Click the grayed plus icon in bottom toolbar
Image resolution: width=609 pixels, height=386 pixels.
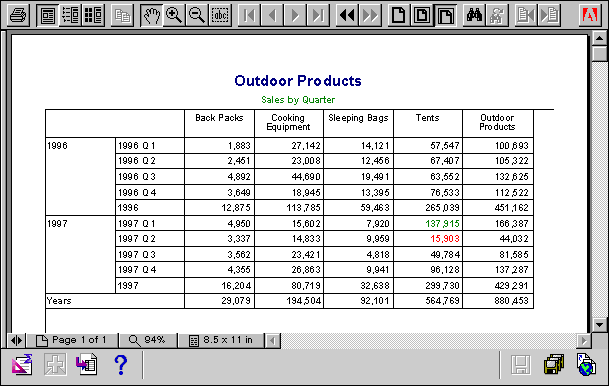(55, 365)
